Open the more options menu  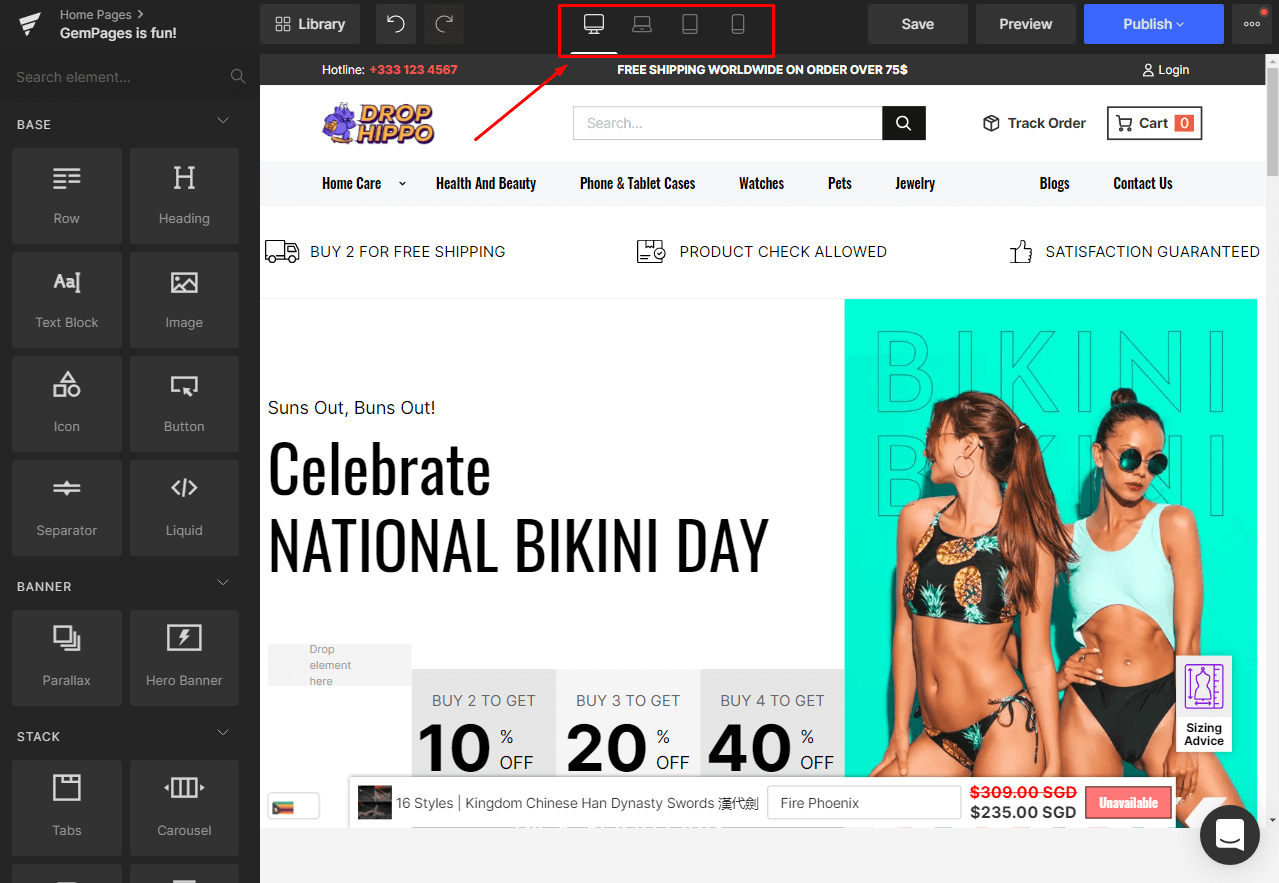point(1252,24)
